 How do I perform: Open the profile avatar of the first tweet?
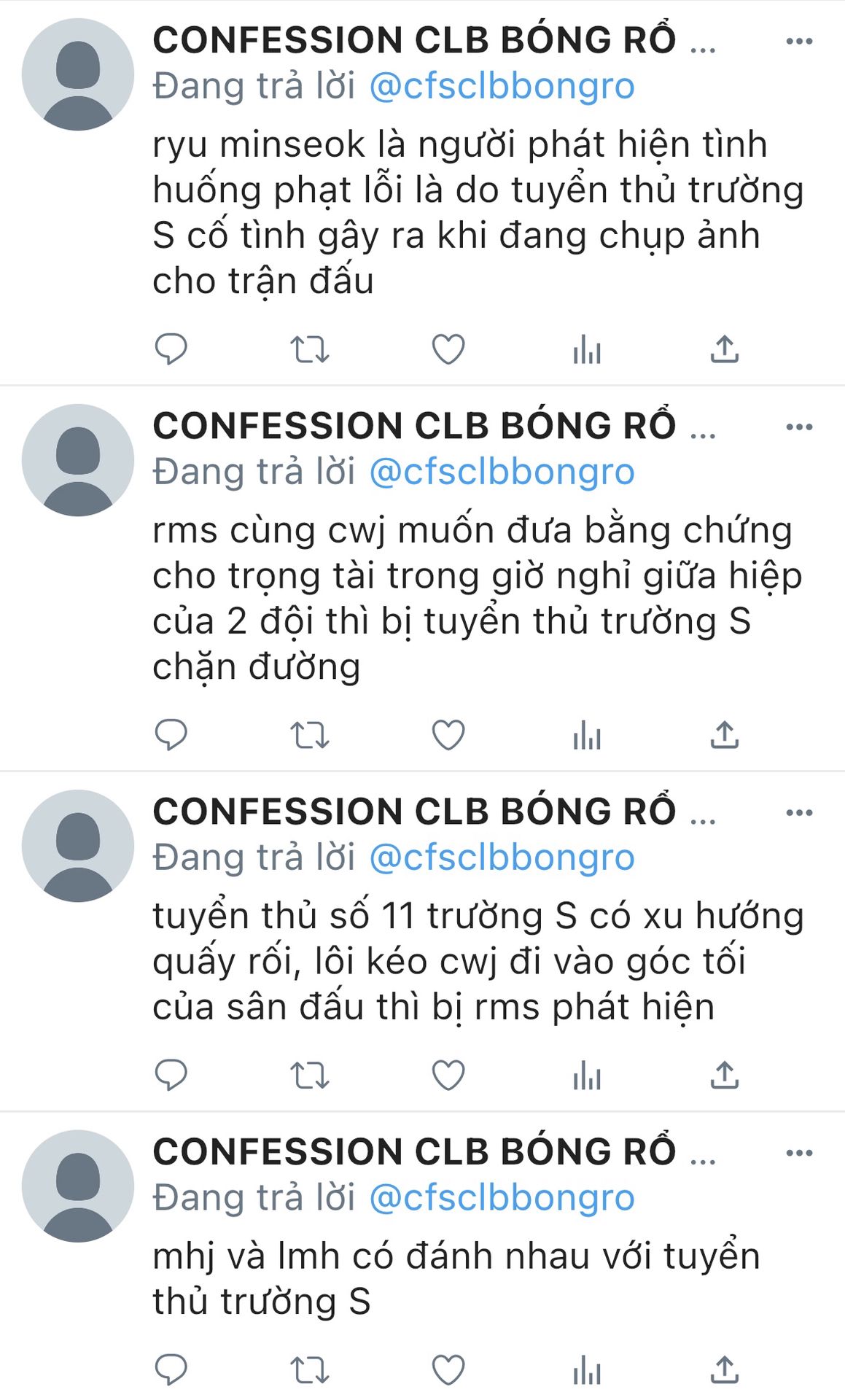78,74
